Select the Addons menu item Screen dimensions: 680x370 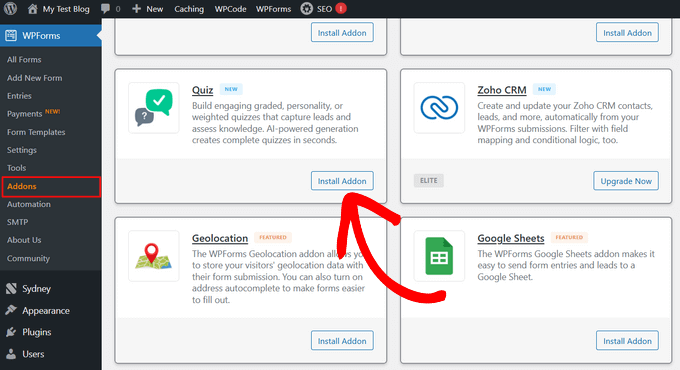(51, 187)
